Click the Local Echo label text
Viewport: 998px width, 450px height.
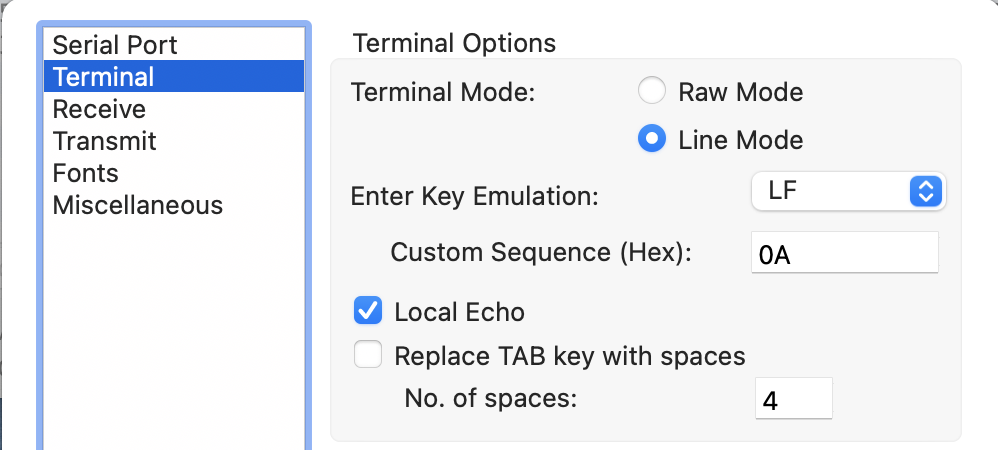click(459, 312)
